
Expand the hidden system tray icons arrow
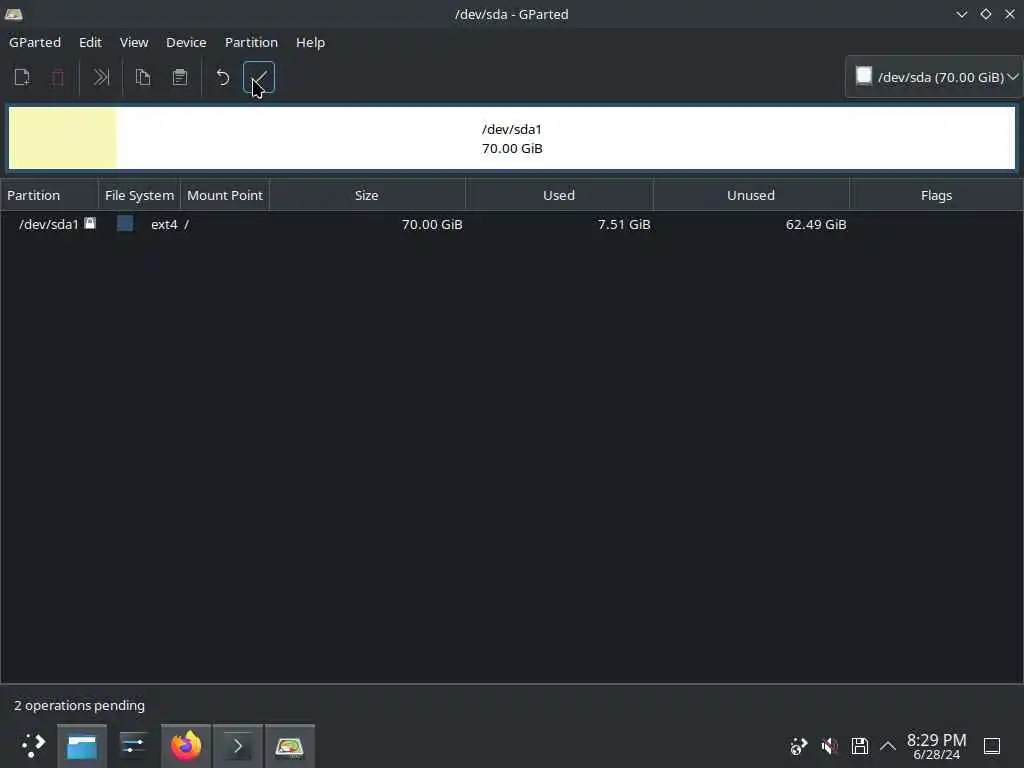tap(888, 746)
